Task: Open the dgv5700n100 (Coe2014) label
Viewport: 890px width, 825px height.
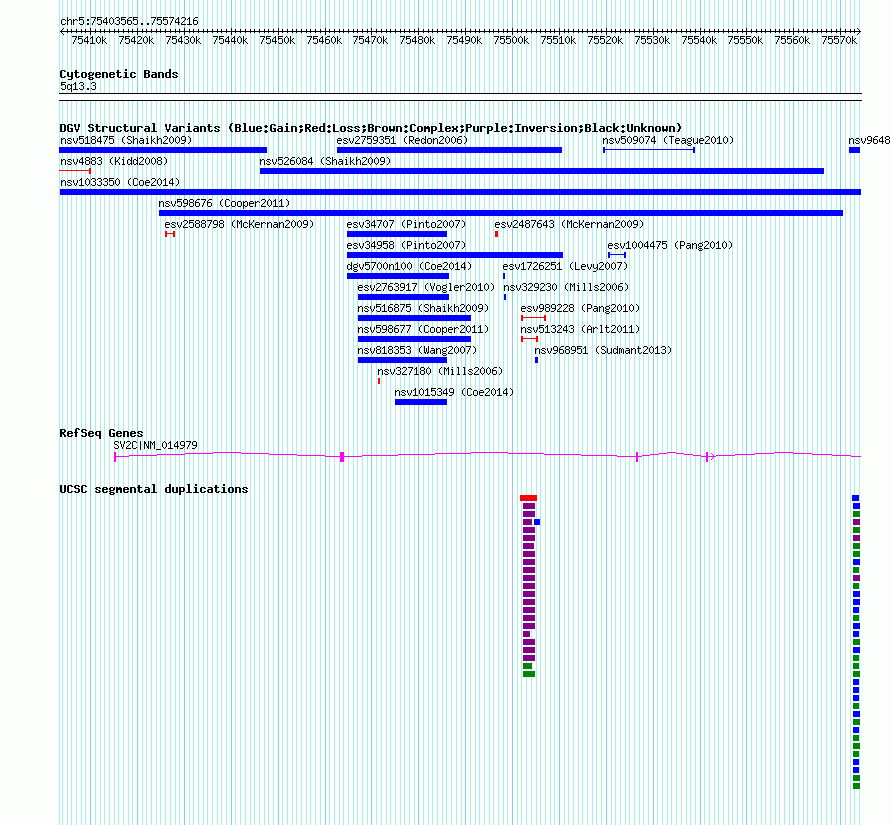Action: click(409, 266)
